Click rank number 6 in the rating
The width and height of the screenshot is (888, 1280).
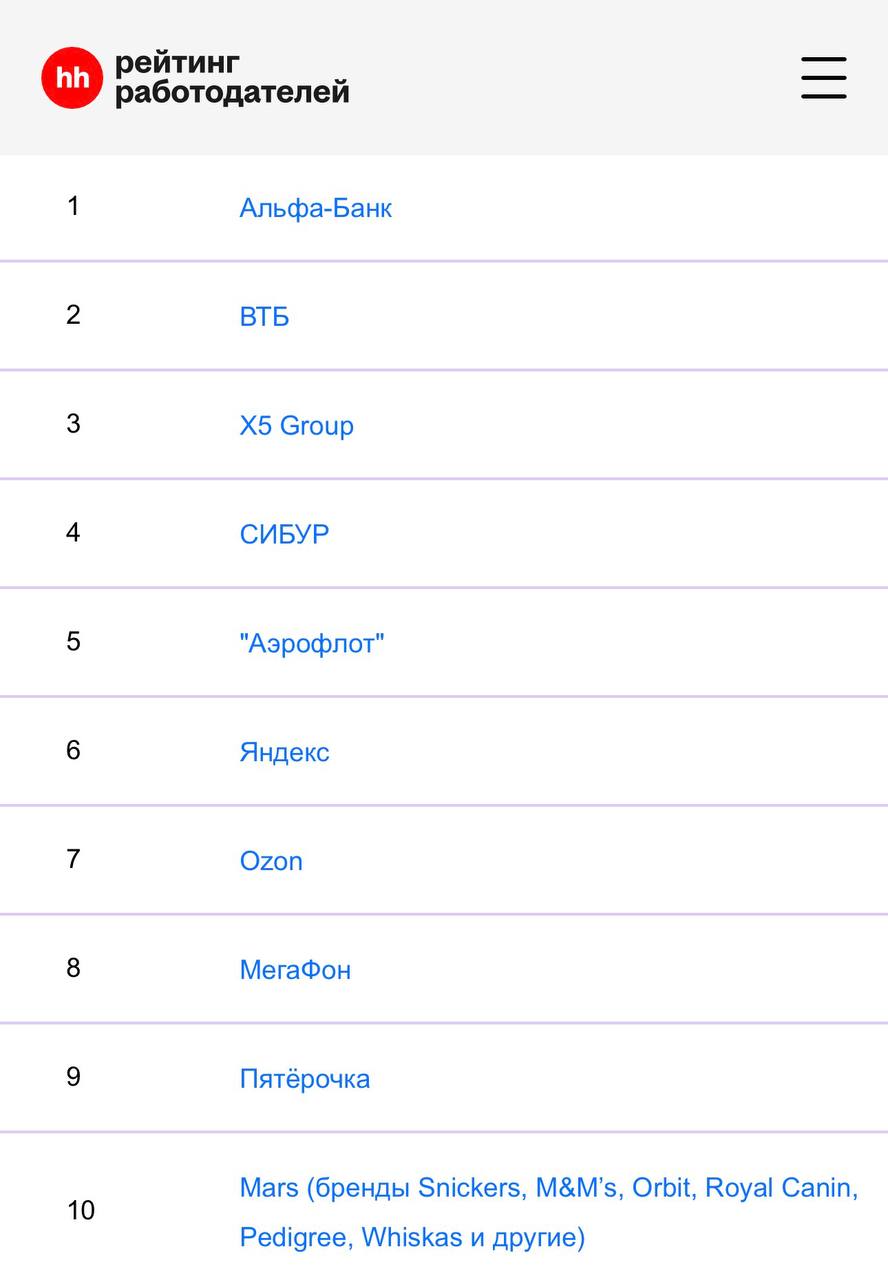[73, 750]
